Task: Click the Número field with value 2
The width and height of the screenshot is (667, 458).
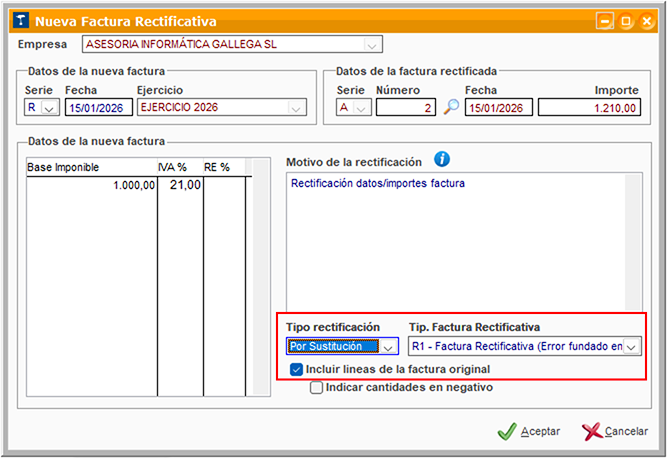Action: [x=406, y=108]
